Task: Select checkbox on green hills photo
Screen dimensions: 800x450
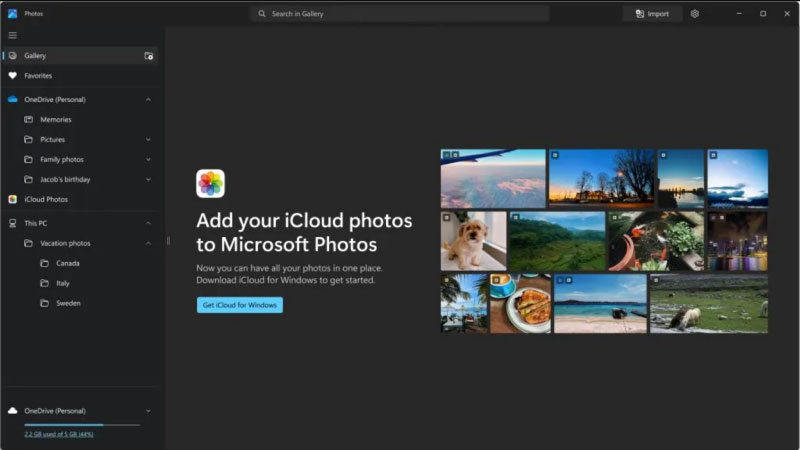Action: pos(515,217)
